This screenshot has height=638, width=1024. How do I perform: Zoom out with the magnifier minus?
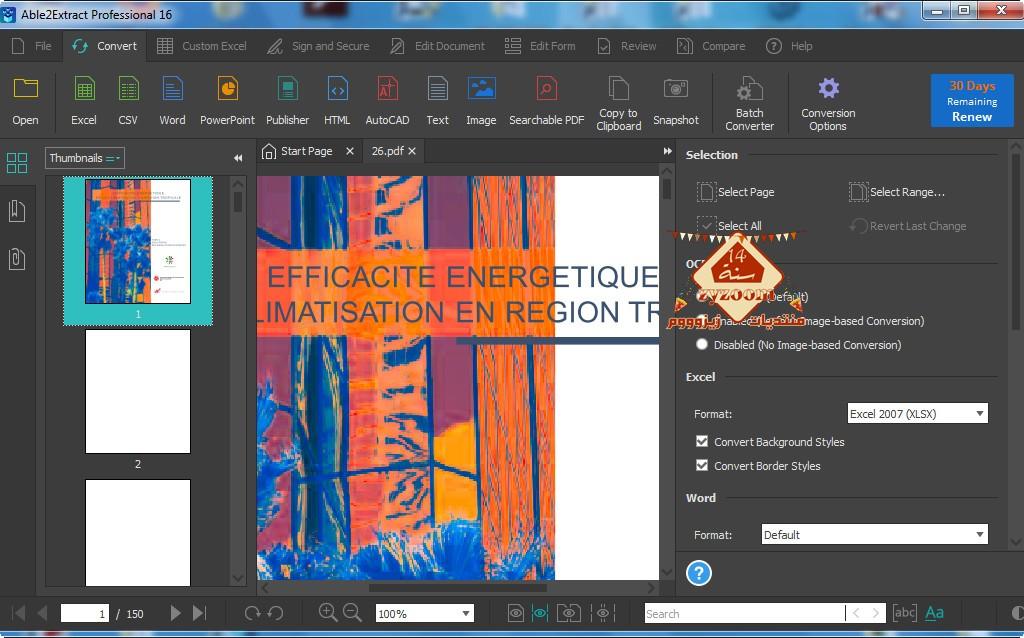coord(352,613)
